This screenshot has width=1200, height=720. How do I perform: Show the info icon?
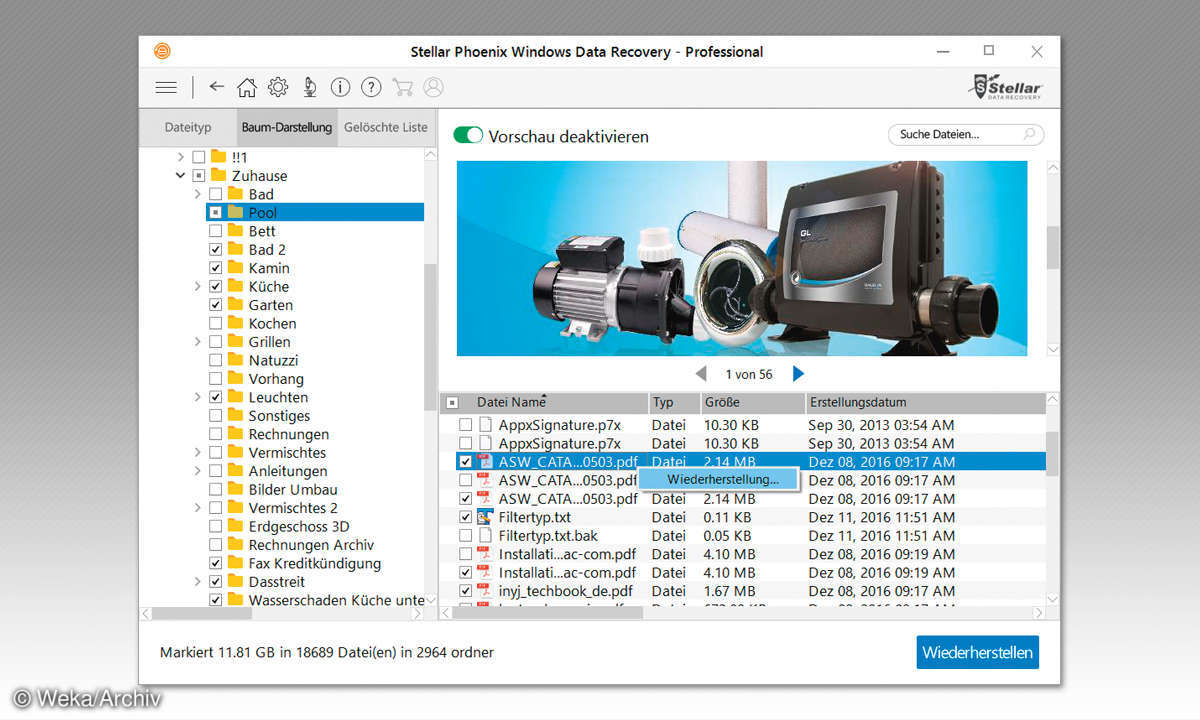340,87
